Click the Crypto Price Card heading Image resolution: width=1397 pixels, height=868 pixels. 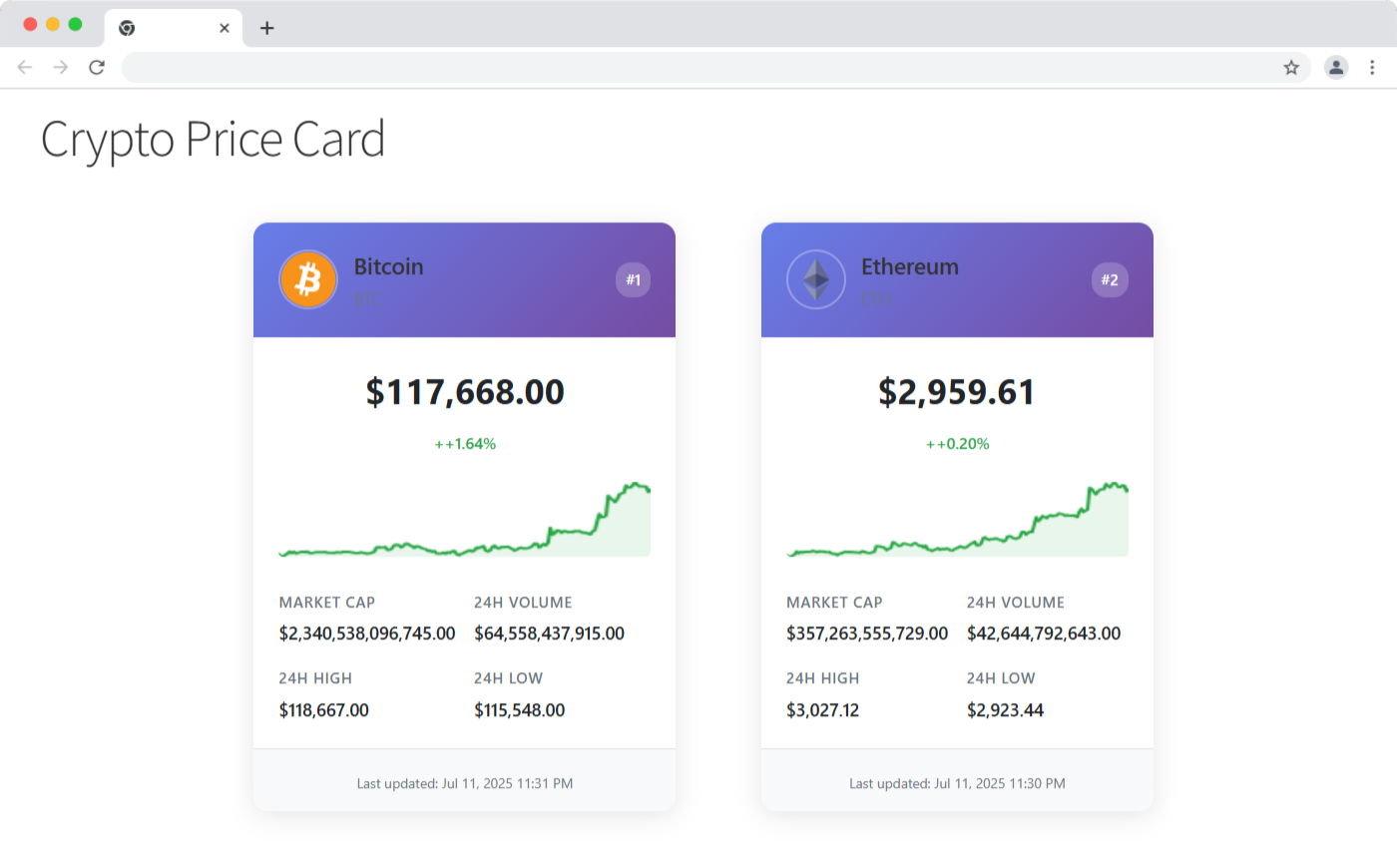click(x=213, y=140)
